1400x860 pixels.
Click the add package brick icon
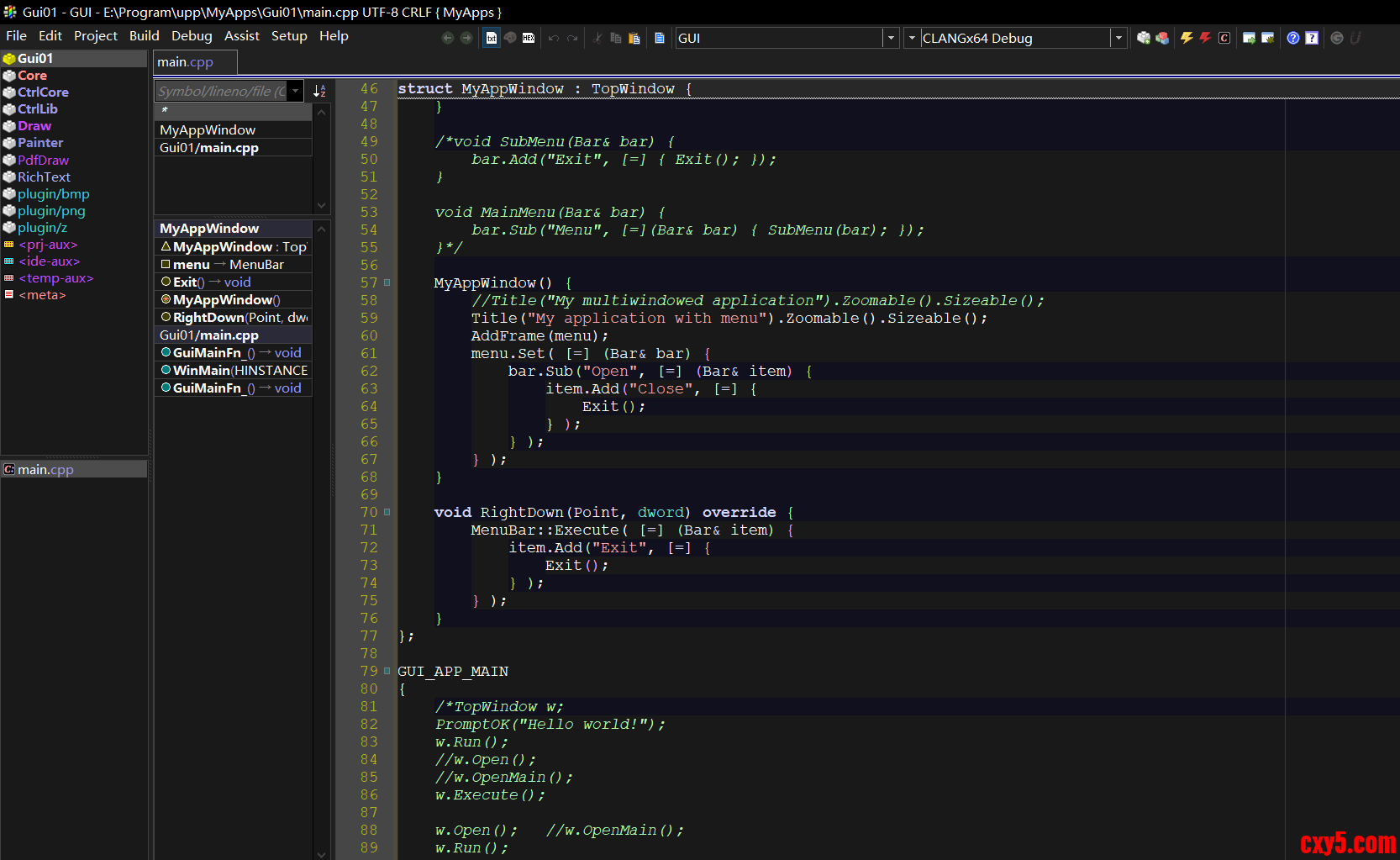pyautogui.click(x=1144, y=38)
